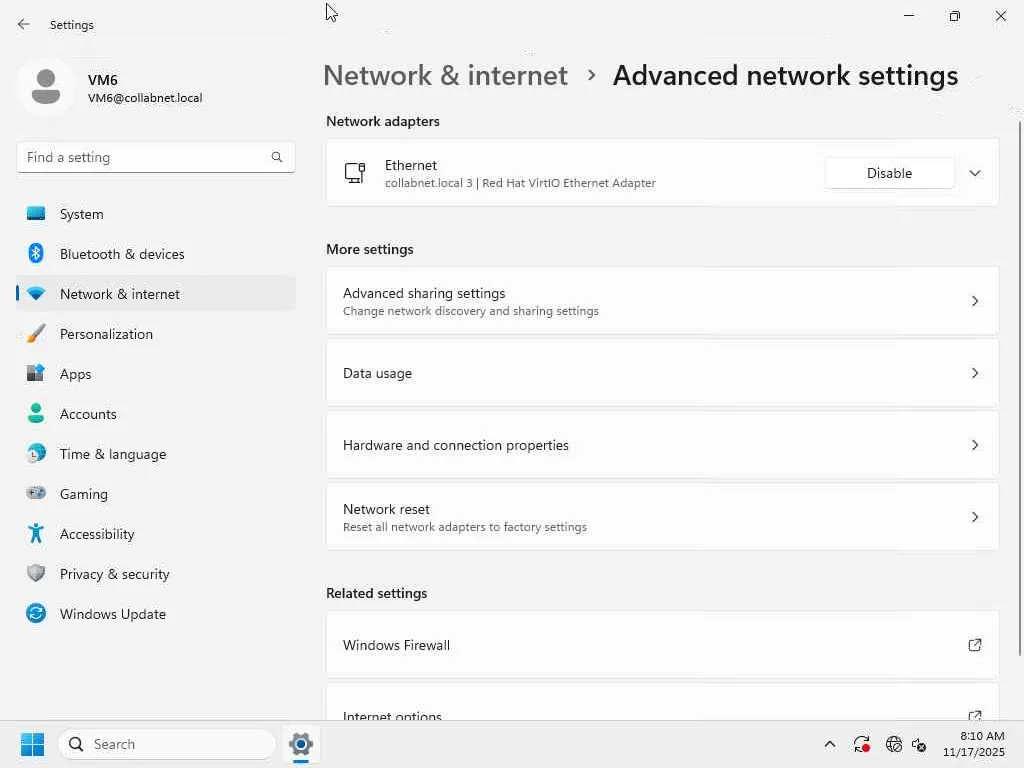The height and width of the screenshot is (768, 1024).
Task: Click the Privacy & security shield icon
Action: pos(36,574)
